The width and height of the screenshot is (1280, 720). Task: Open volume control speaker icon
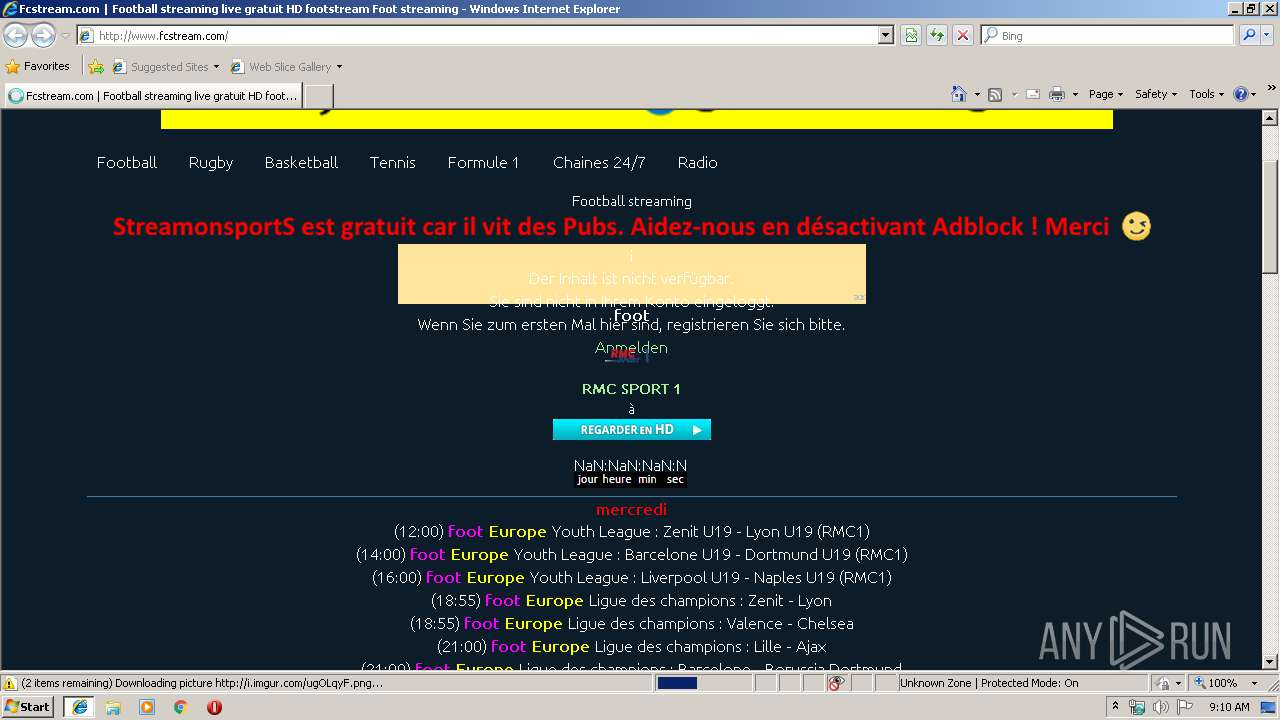click(x=1161, y=707)
